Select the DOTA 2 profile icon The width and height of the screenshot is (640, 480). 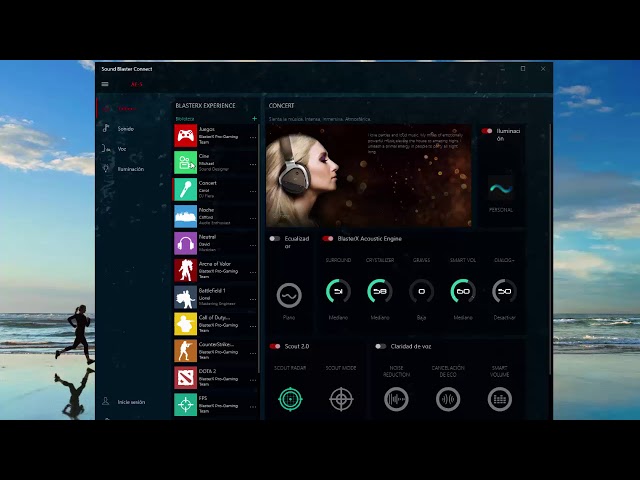[185, 378]
